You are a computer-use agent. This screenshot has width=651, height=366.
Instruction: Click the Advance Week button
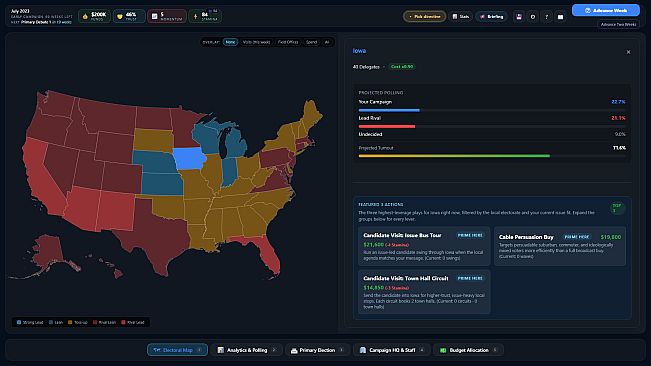[606, 10]
